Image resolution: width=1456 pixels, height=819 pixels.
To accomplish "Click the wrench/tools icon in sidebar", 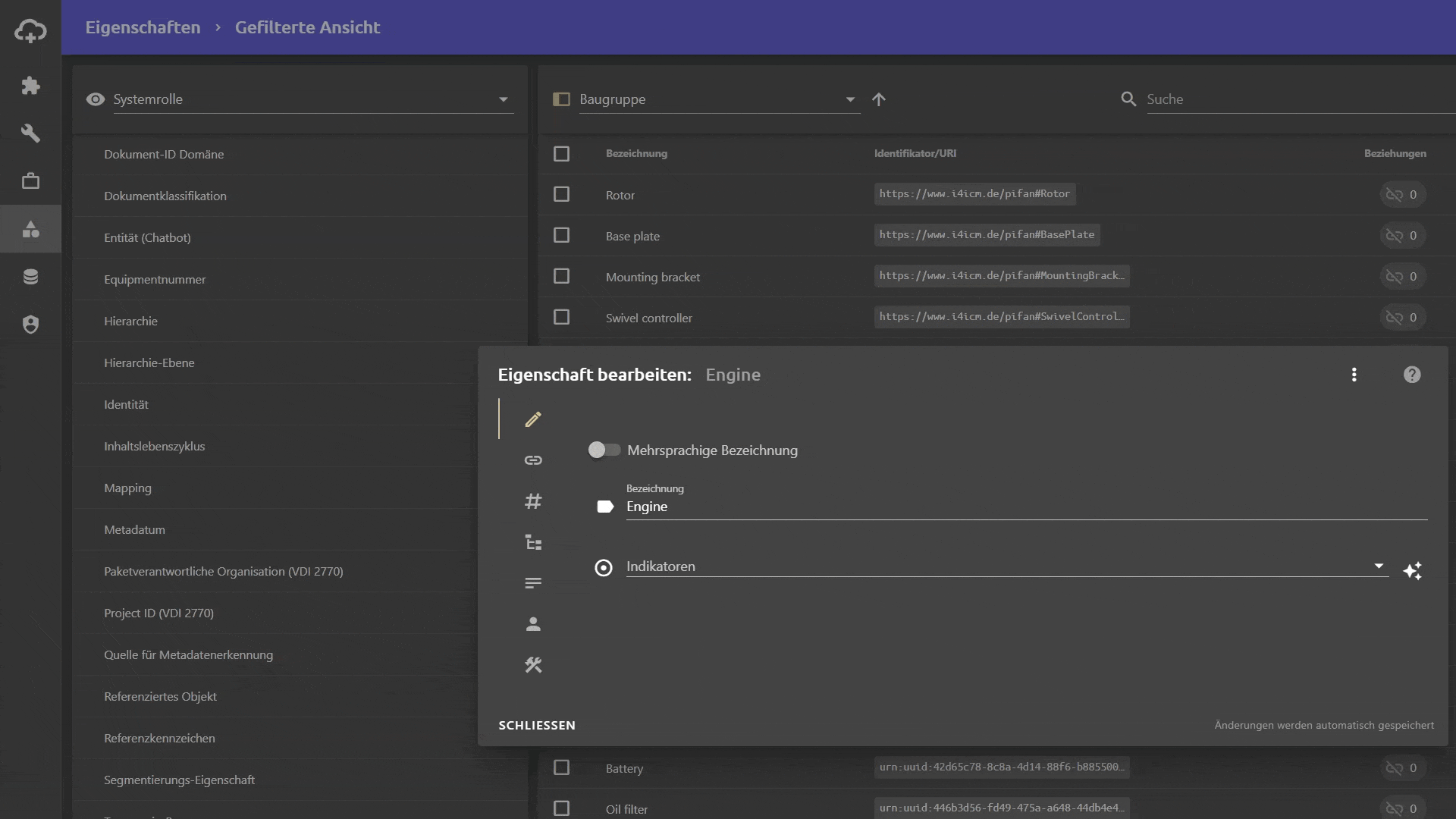I will [x=30, y=132].
